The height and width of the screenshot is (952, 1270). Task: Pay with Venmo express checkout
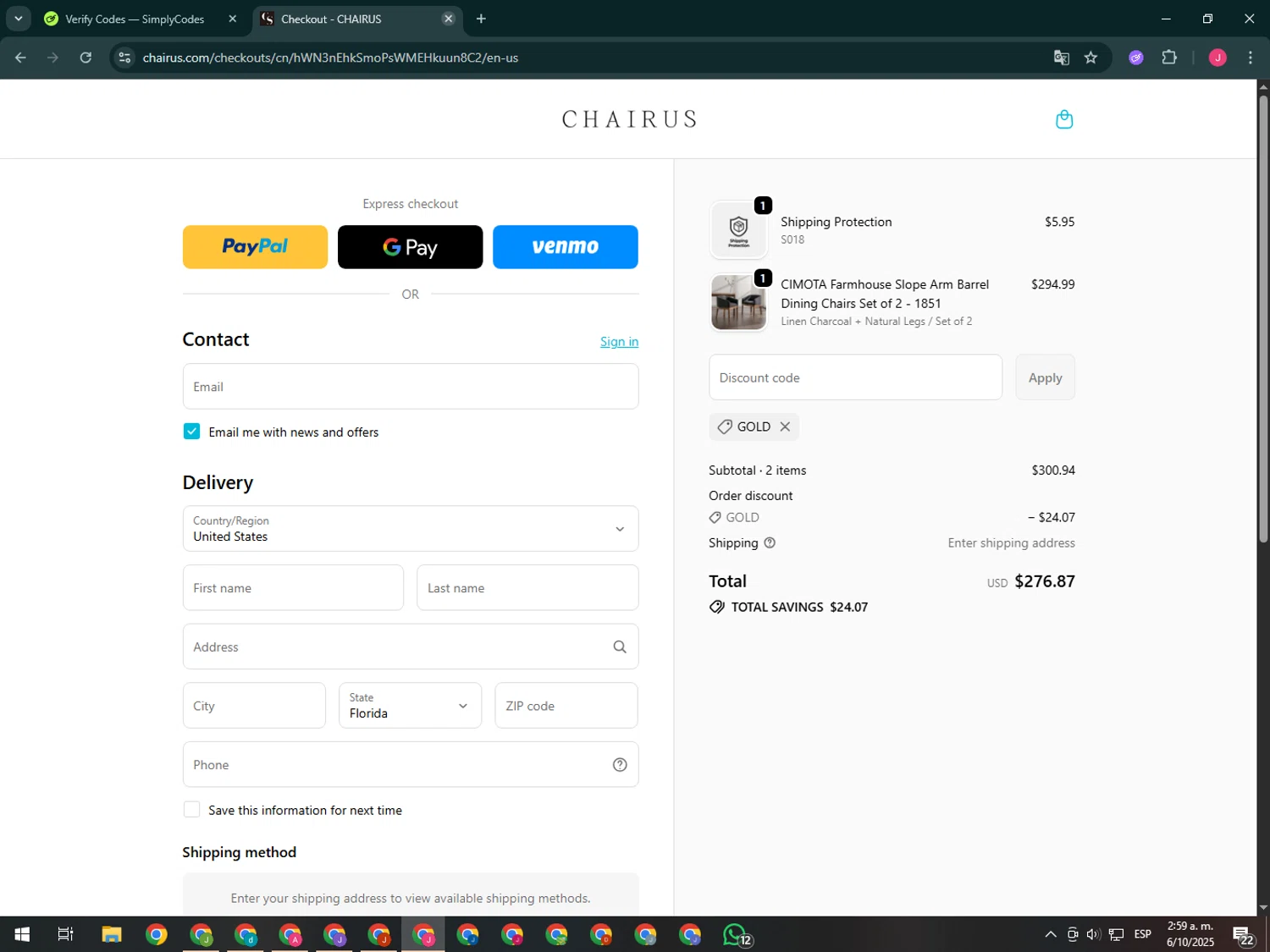click(566, 247)
